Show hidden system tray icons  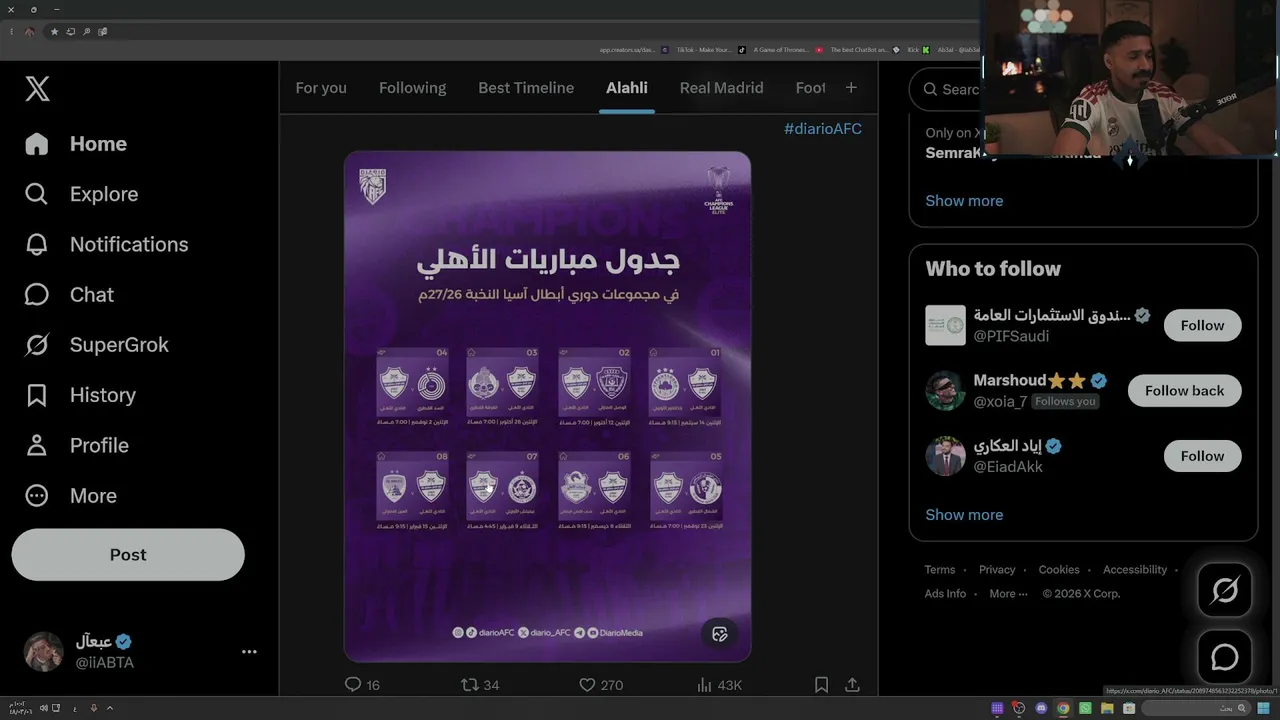click(x=110, y=709)
